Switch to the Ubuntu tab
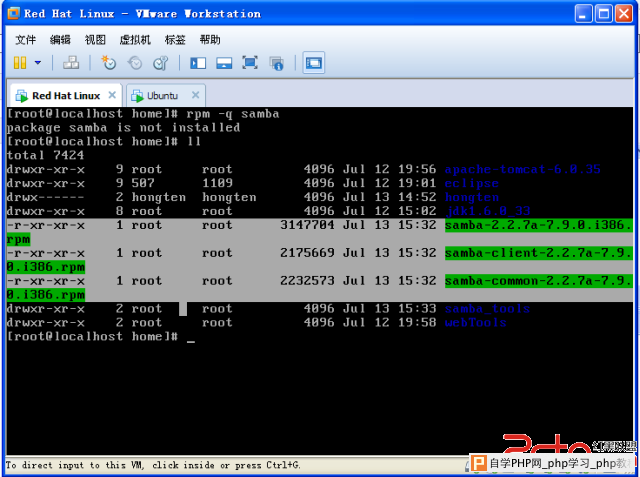The image size is (640, 477). point(162,96)
